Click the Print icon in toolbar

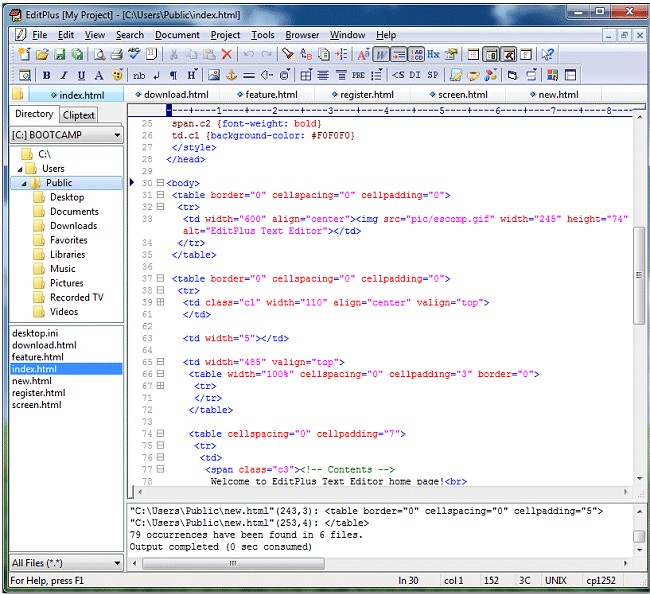(117, 55)
